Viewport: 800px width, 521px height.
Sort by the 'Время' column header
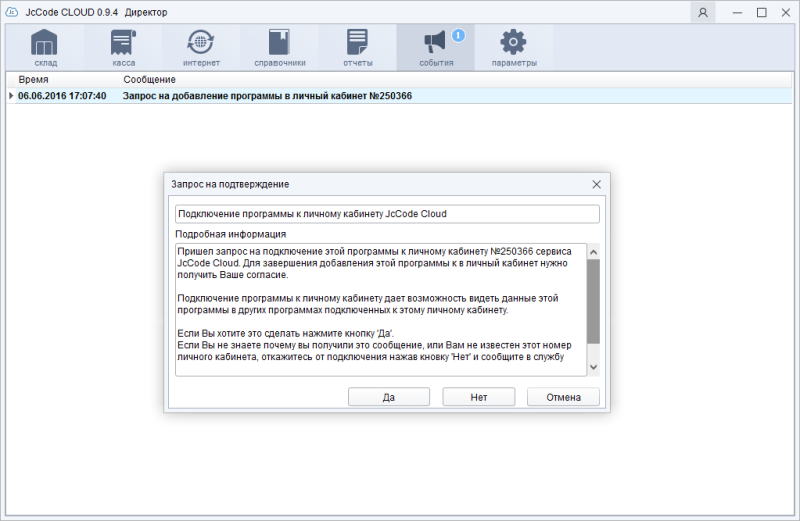coord(33,79)
